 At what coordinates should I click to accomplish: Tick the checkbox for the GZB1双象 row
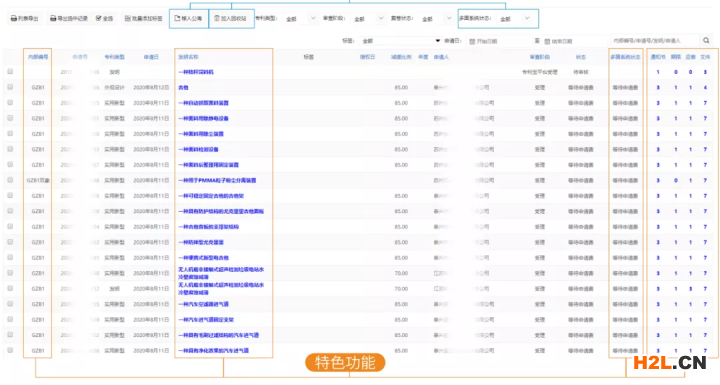10,180
